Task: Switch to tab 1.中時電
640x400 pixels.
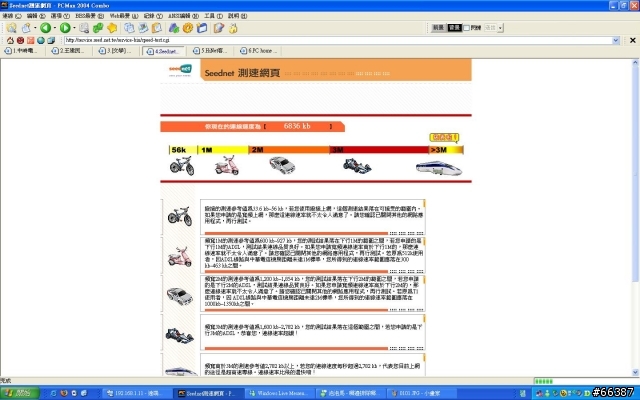Action: click(21, 51)
